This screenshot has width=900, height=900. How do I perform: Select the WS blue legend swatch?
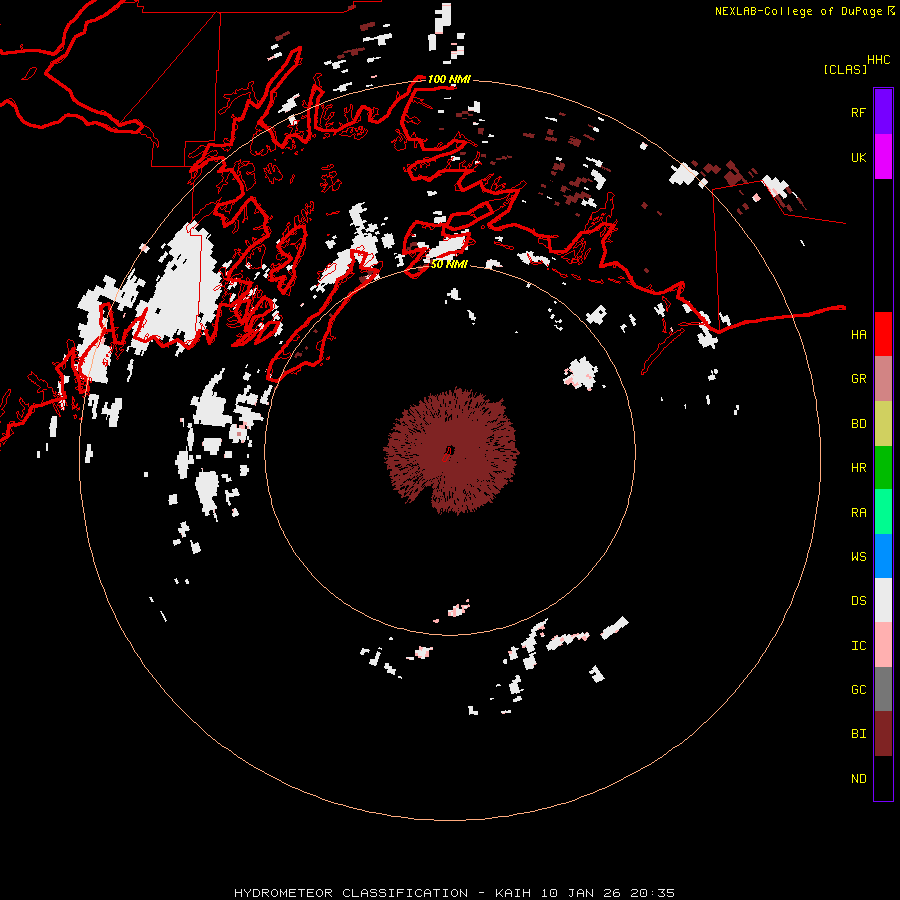pyautogui.click(x=883, y=556)
